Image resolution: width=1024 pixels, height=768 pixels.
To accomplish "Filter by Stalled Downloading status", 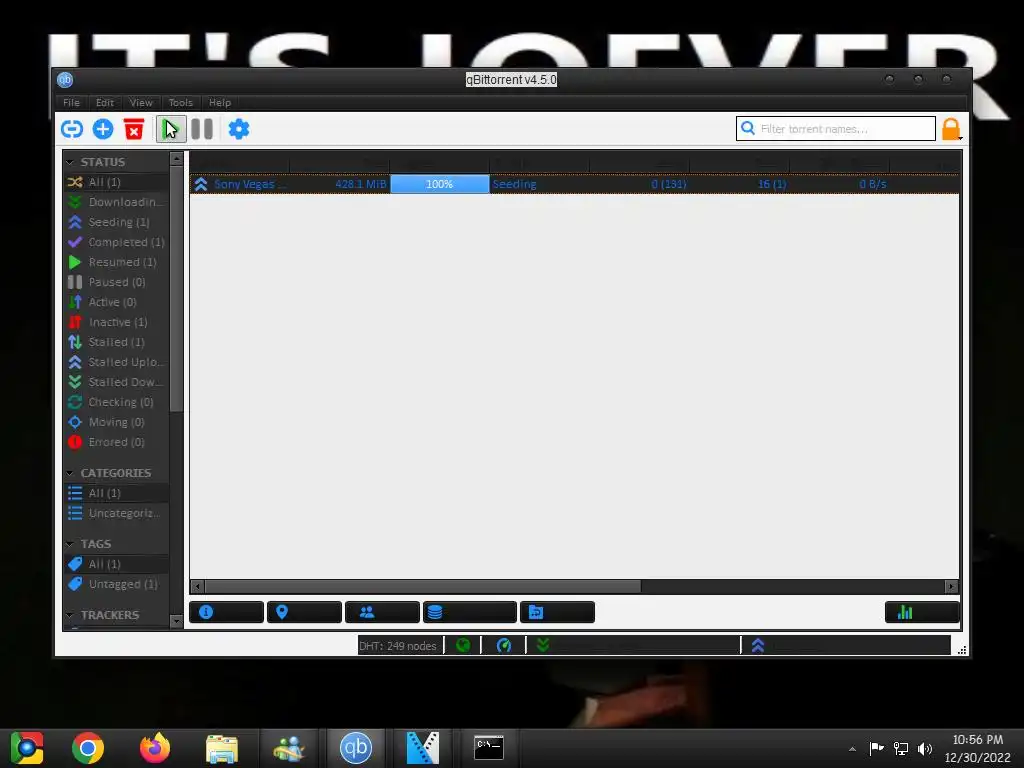I will pos(116,382).
